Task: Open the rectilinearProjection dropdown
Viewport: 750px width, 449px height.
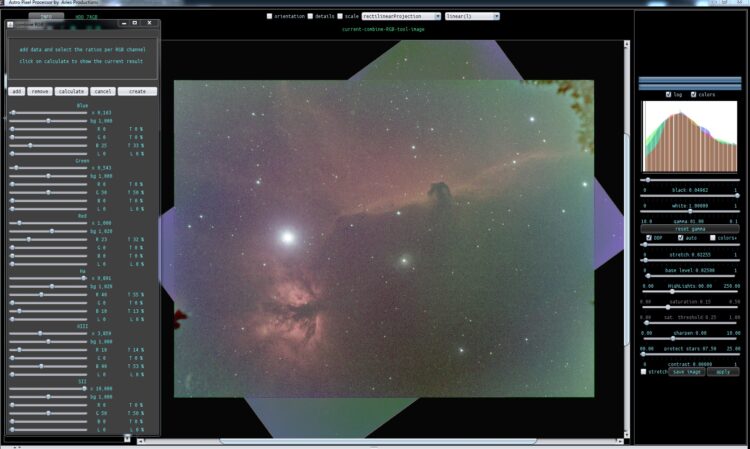Action: 401,16
